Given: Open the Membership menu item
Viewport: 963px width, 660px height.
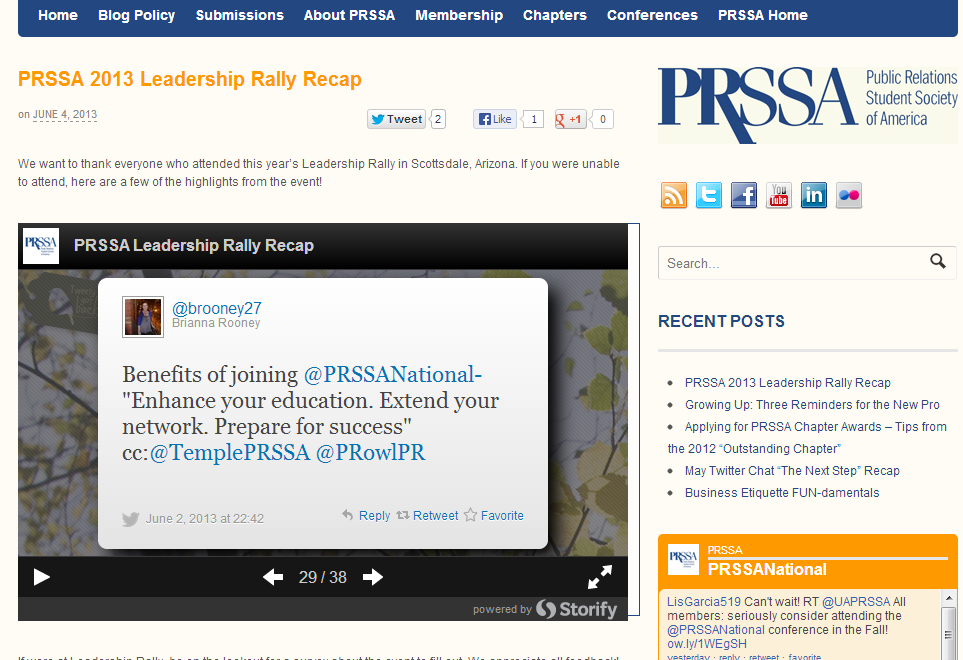Looking at the screenshot, I should (x=459, y=15).
